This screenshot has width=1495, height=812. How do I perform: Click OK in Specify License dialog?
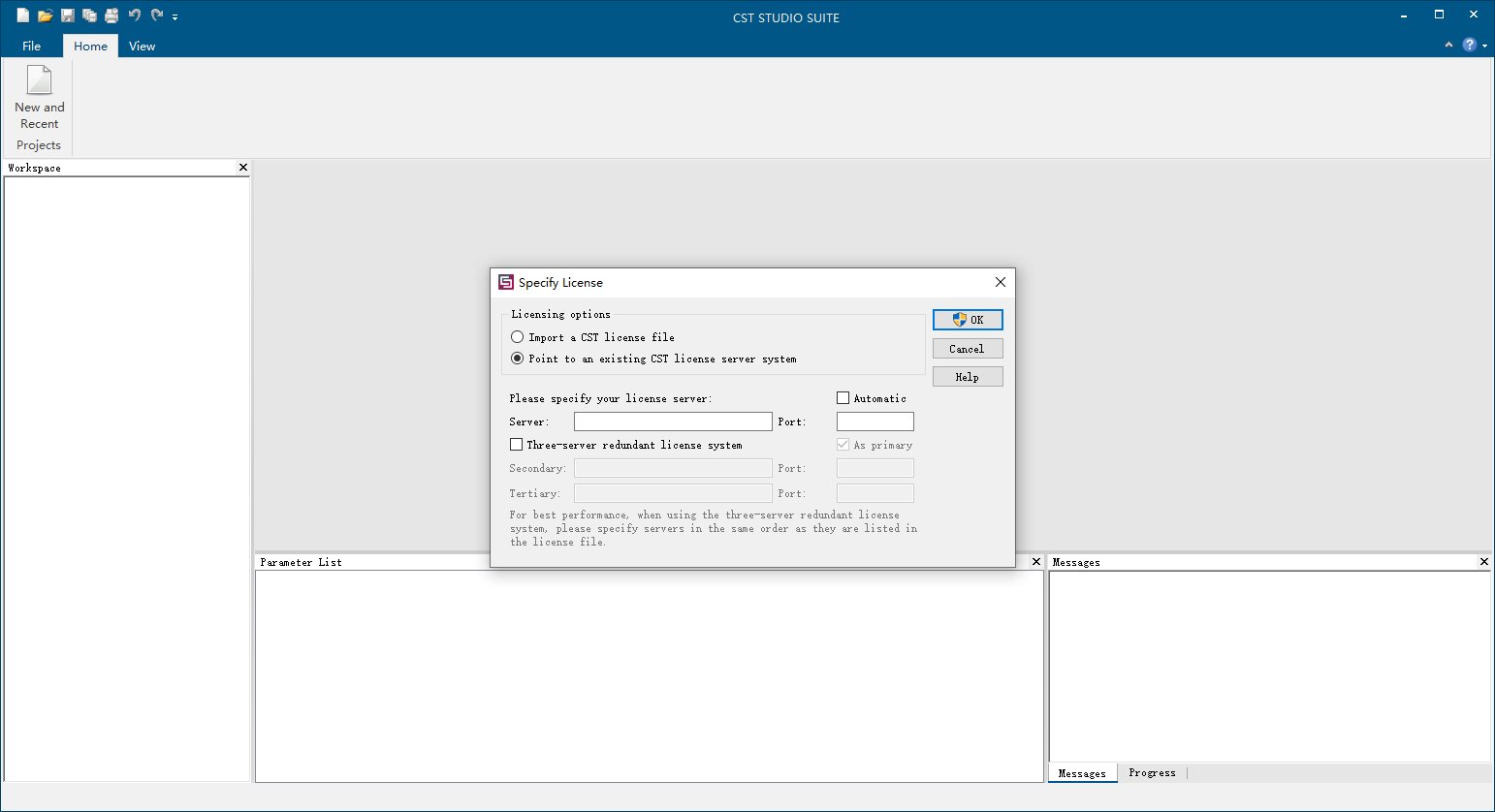tap(968, 320)
